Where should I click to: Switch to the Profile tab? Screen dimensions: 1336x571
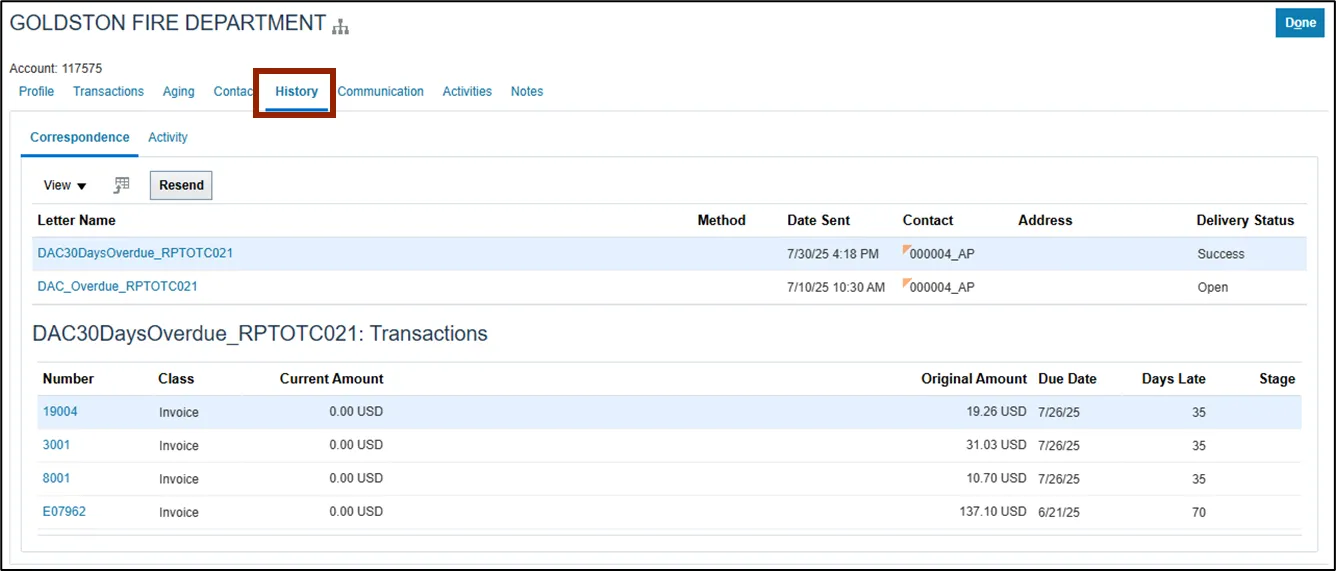tap(37, 91)
